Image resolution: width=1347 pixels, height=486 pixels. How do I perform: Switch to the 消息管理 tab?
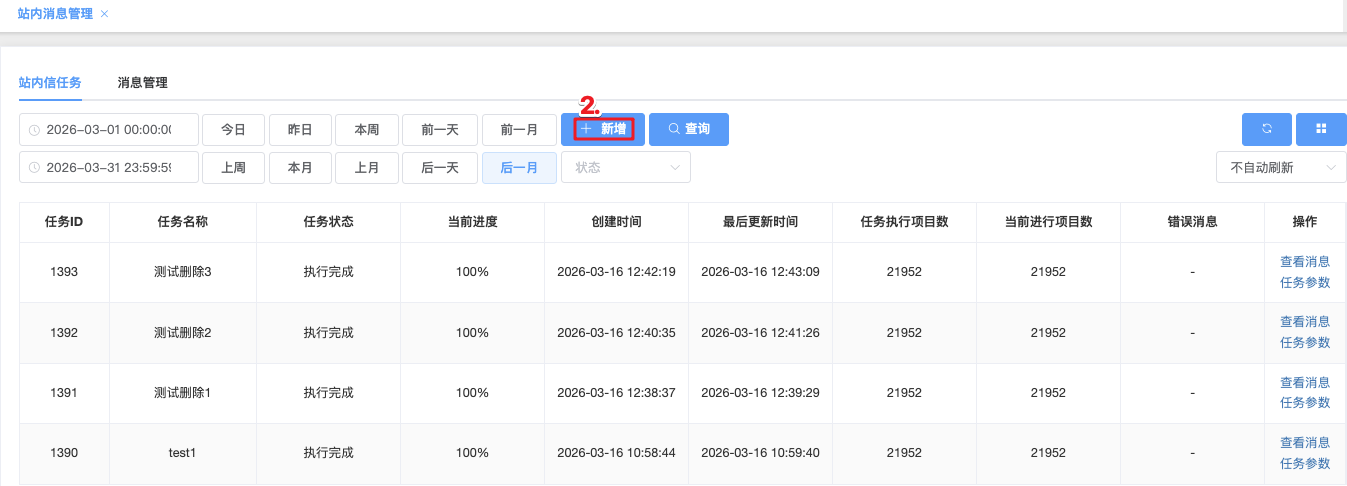pyautogui.click(x=142, y=83)
